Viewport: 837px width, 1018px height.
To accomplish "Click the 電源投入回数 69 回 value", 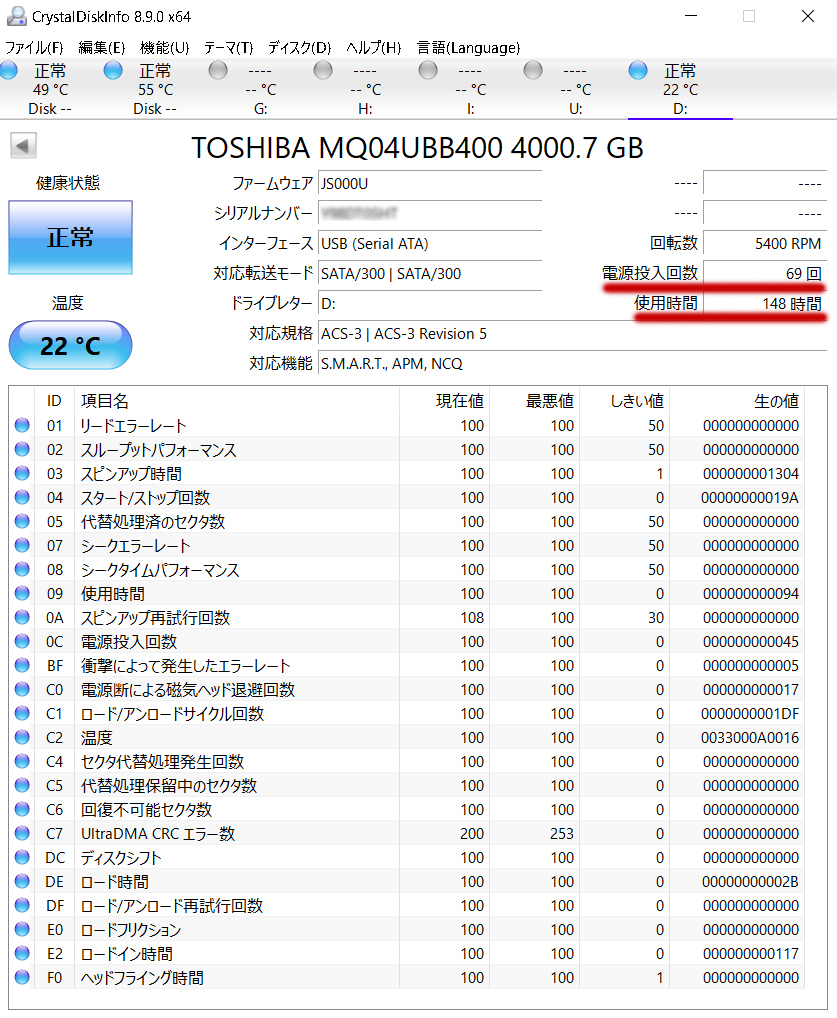I will 764,273.
